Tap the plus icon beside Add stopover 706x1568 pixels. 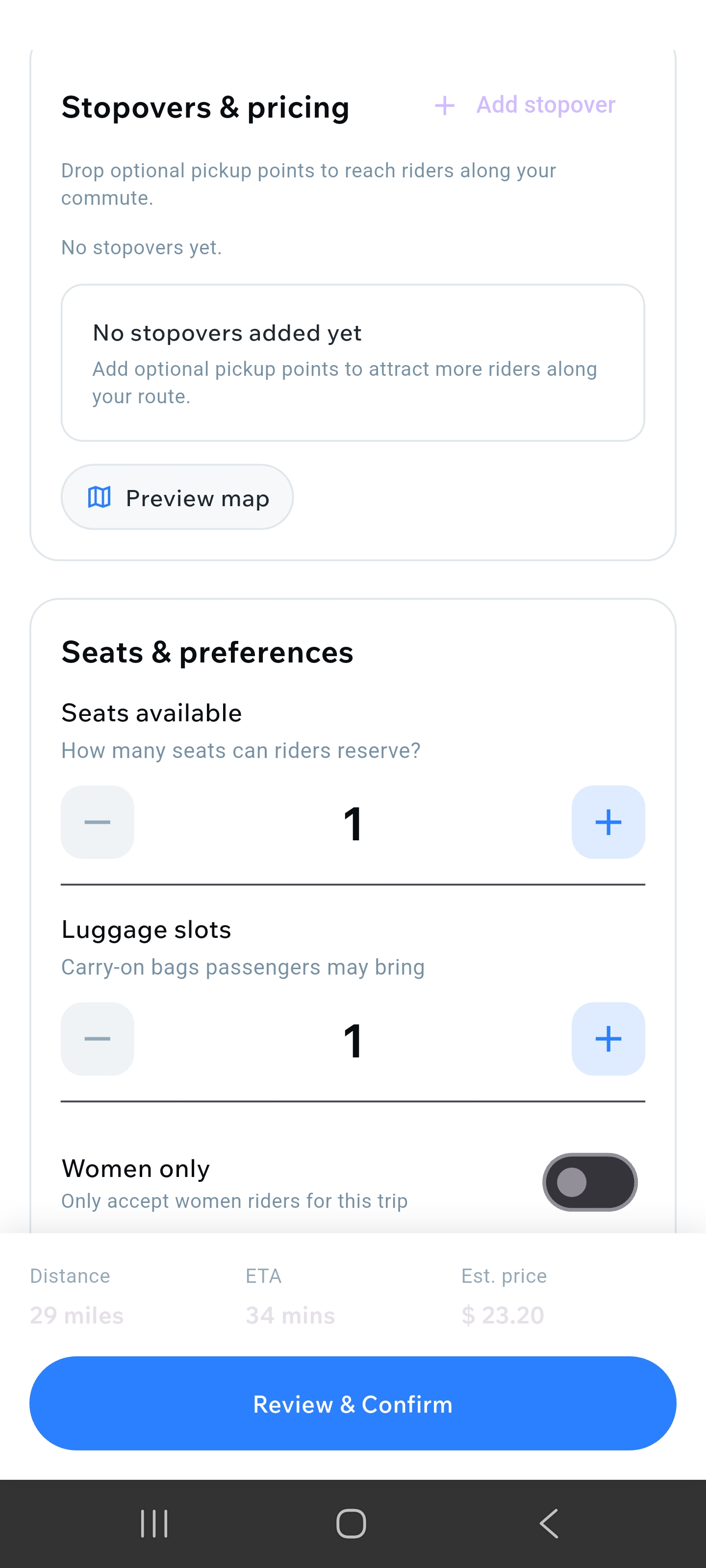[x=445, y=105]
